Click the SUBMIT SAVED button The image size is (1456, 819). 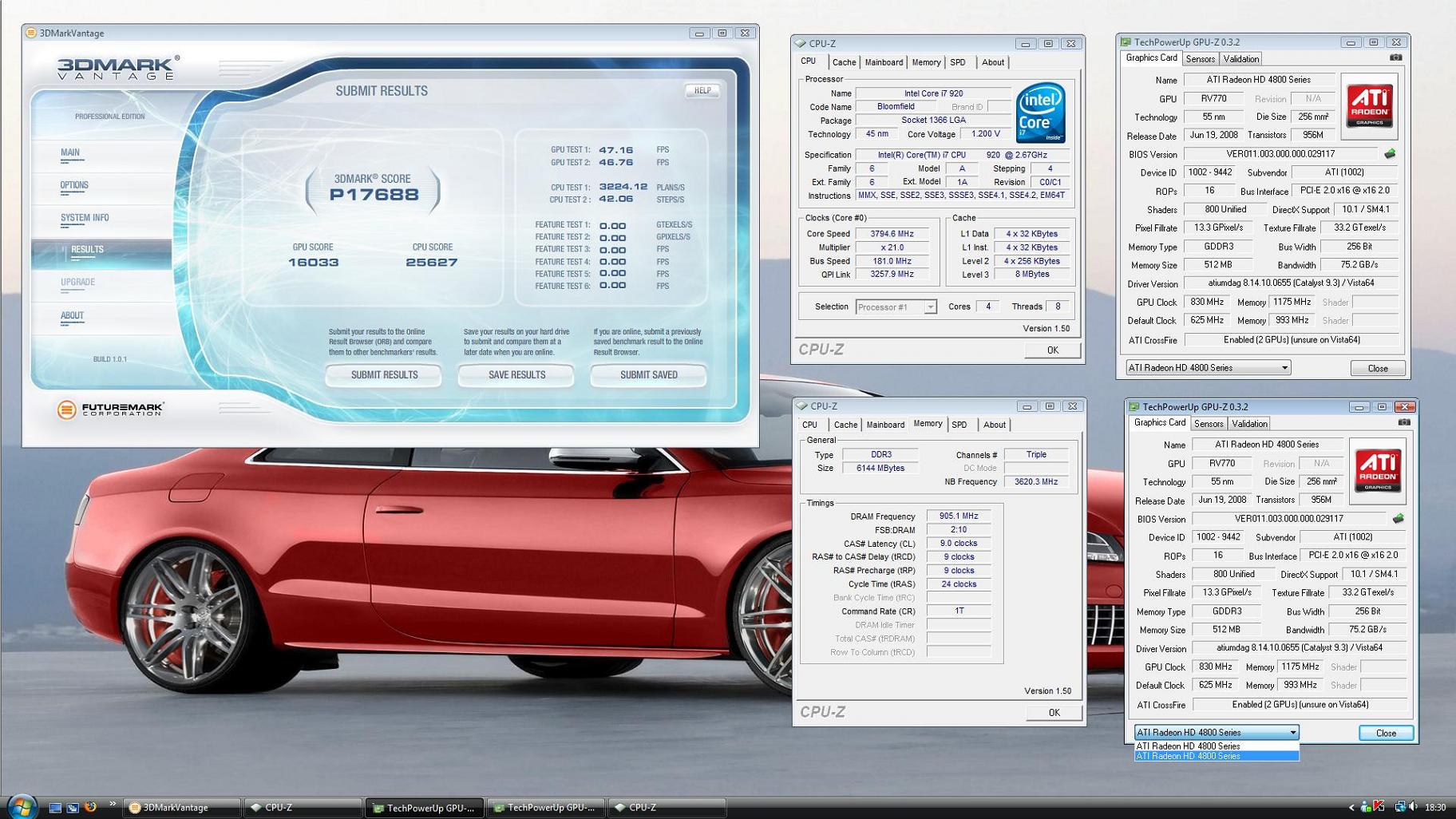[x=648, y=375]
